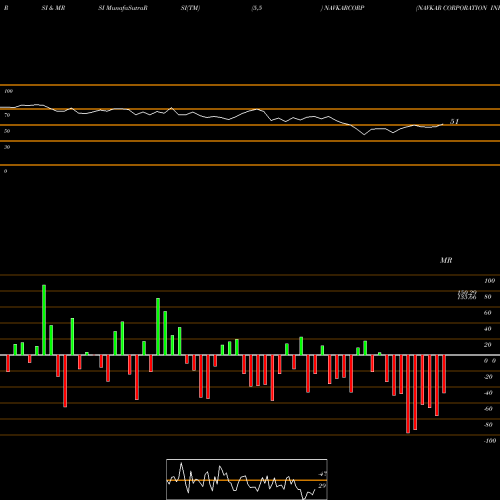Image resolution: width=500 pixels, height=500 pixels.
Task: Click the tallest green bar in the MR histogram
Action: pyautogui.click(x=44, y=320)
